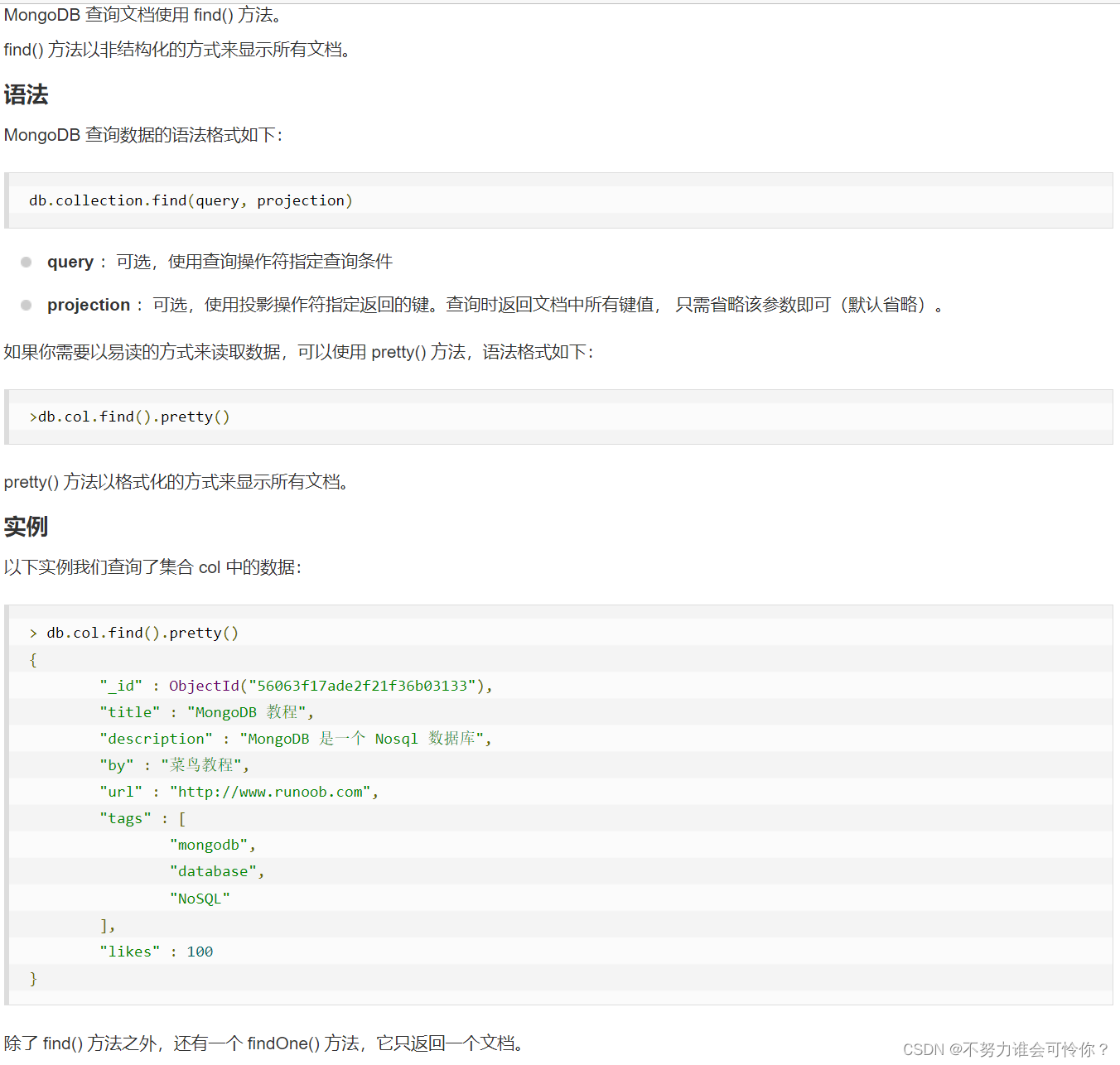Click the bold query parameter label
Screen dimensions: 1120x1065
pyautogui.click(x=70, y=262)
